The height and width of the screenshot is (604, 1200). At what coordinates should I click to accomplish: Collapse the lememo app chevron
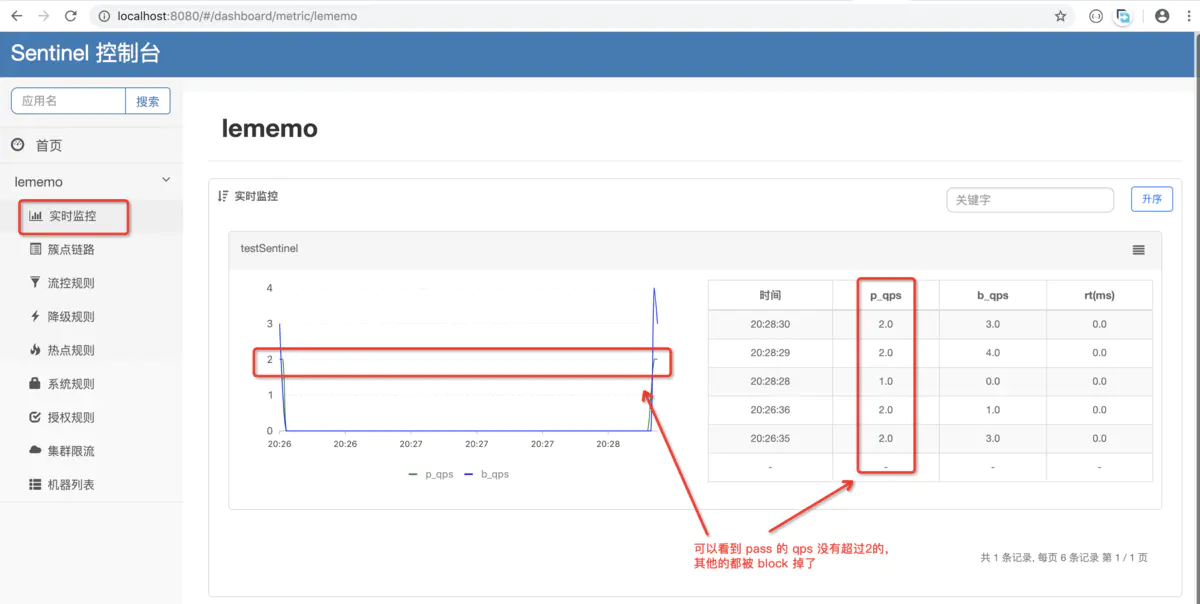166,180
